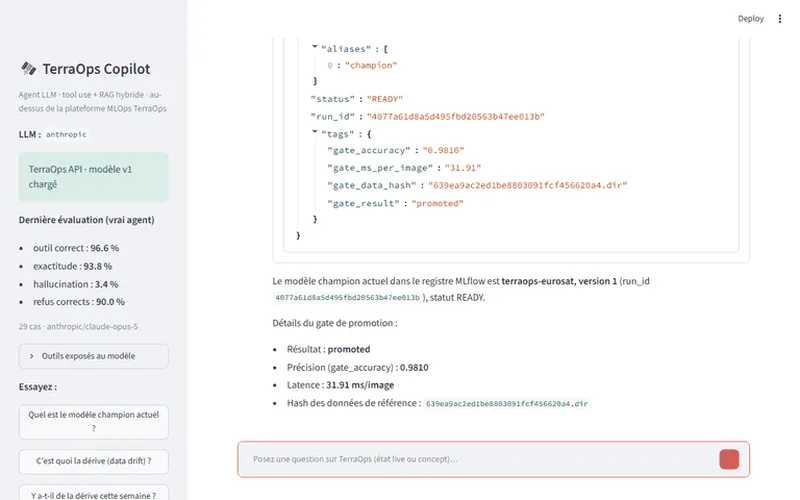
Task: Click the "31.91" gate_ms_per_image value
Action: point(463,168)
